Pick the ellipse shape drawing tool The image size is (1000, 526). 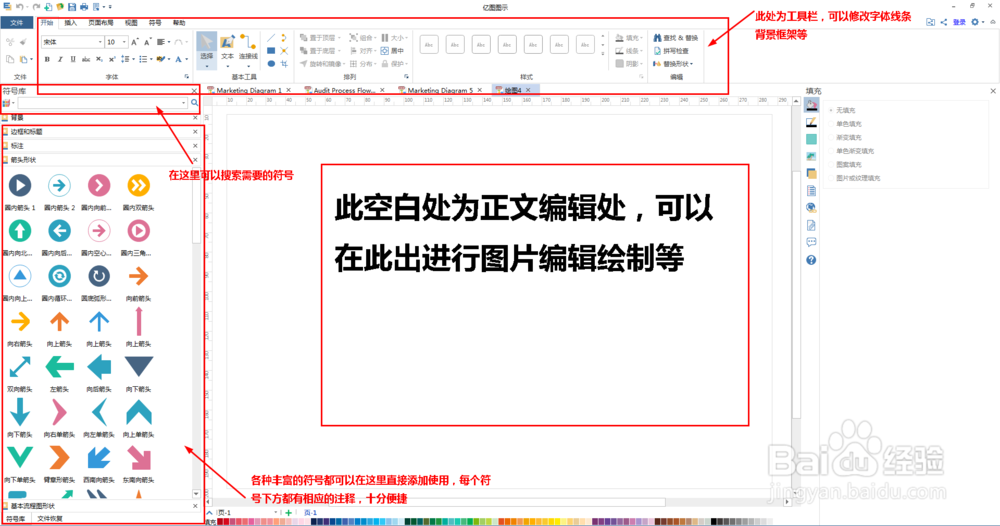(271, 64)
